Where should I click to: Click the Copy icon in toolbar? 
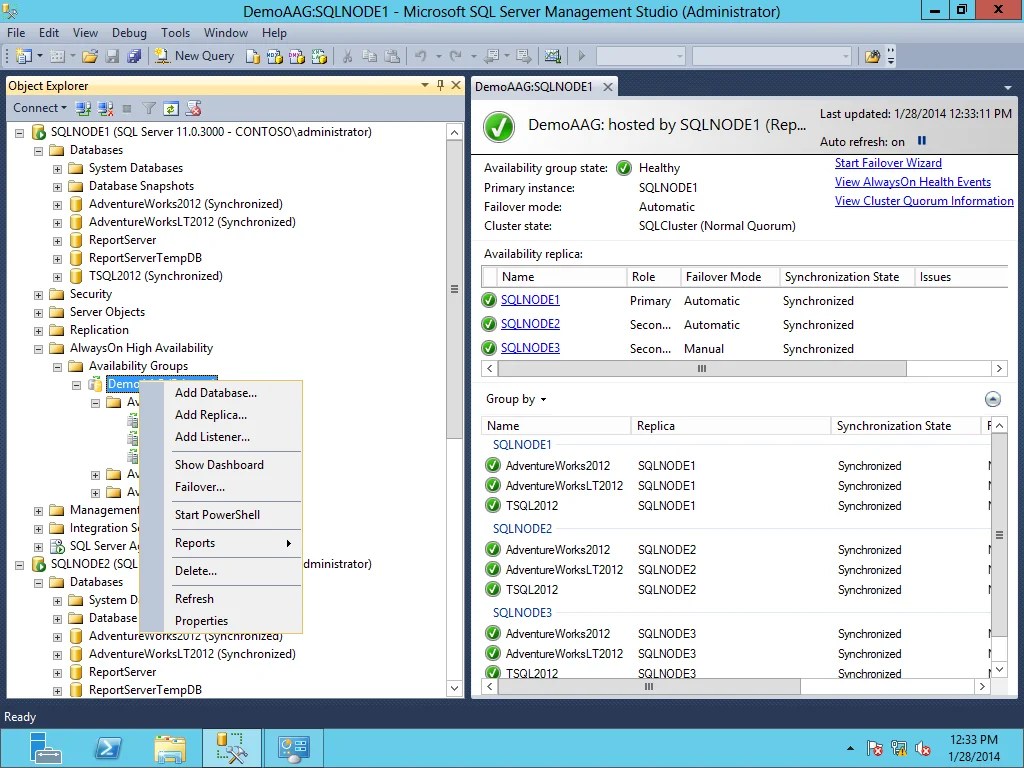(370, 57)
